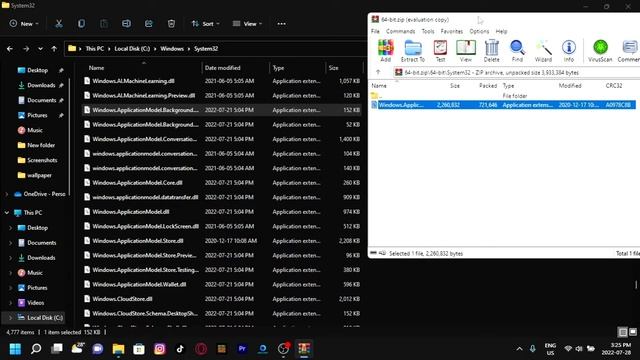The image size is (640, 360).
Task: Click This PC breadcrumb in address bar
Action: point(95,49)
